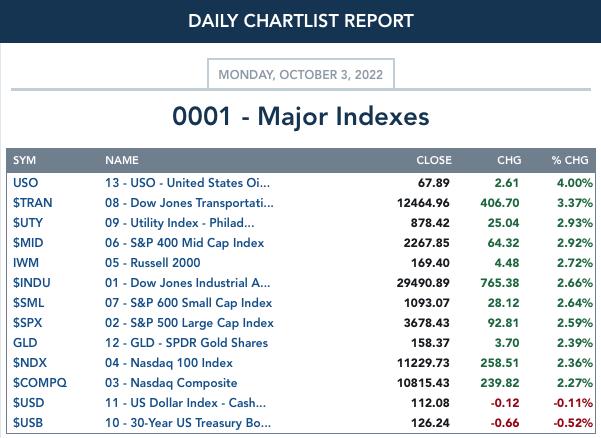Sort by the CLOSE column header
The image size is (601, 438).
[434, 160]
